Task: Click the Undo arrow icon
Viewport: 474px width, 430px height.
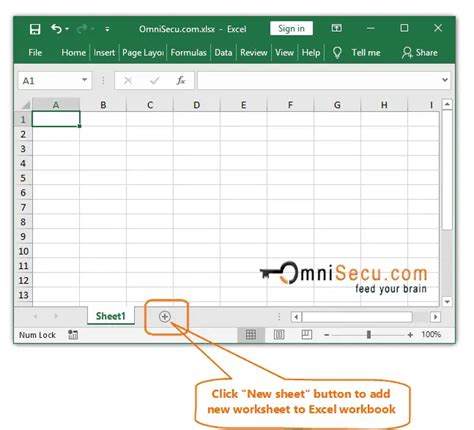Action: 56,29
